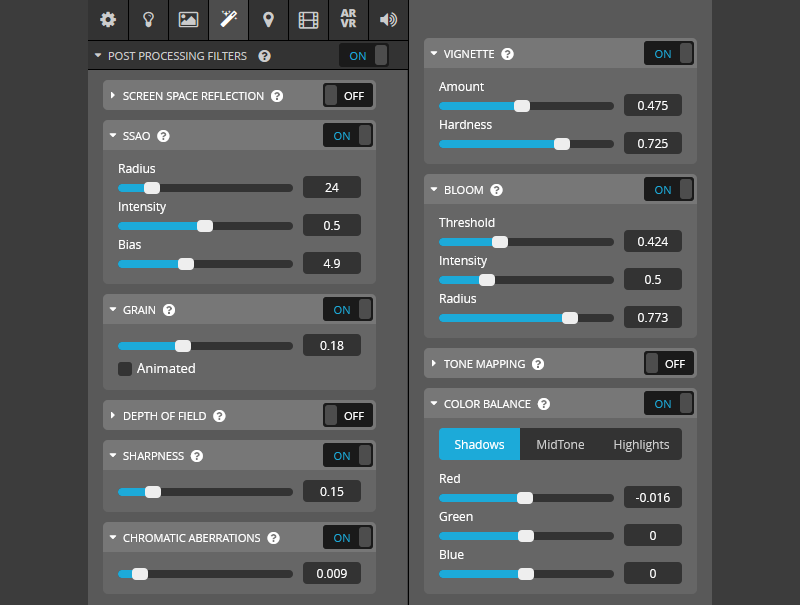The image size is (800, 605).
Task: Click the Sharpness slider handle
Action: click(x=152, y=492)
